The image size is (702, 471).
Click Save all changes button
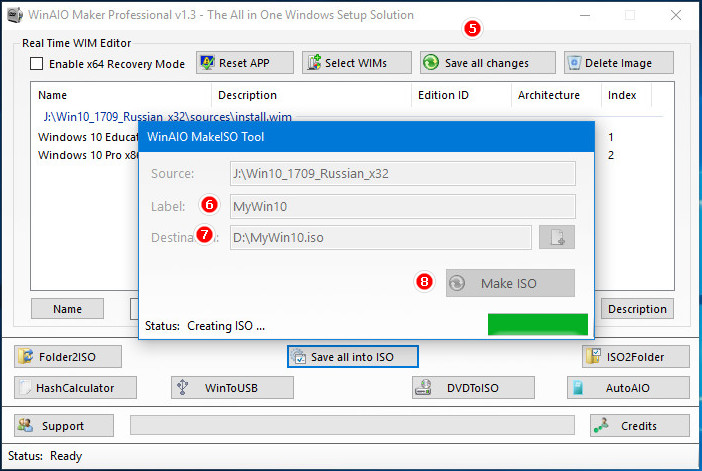coord(487,63)
